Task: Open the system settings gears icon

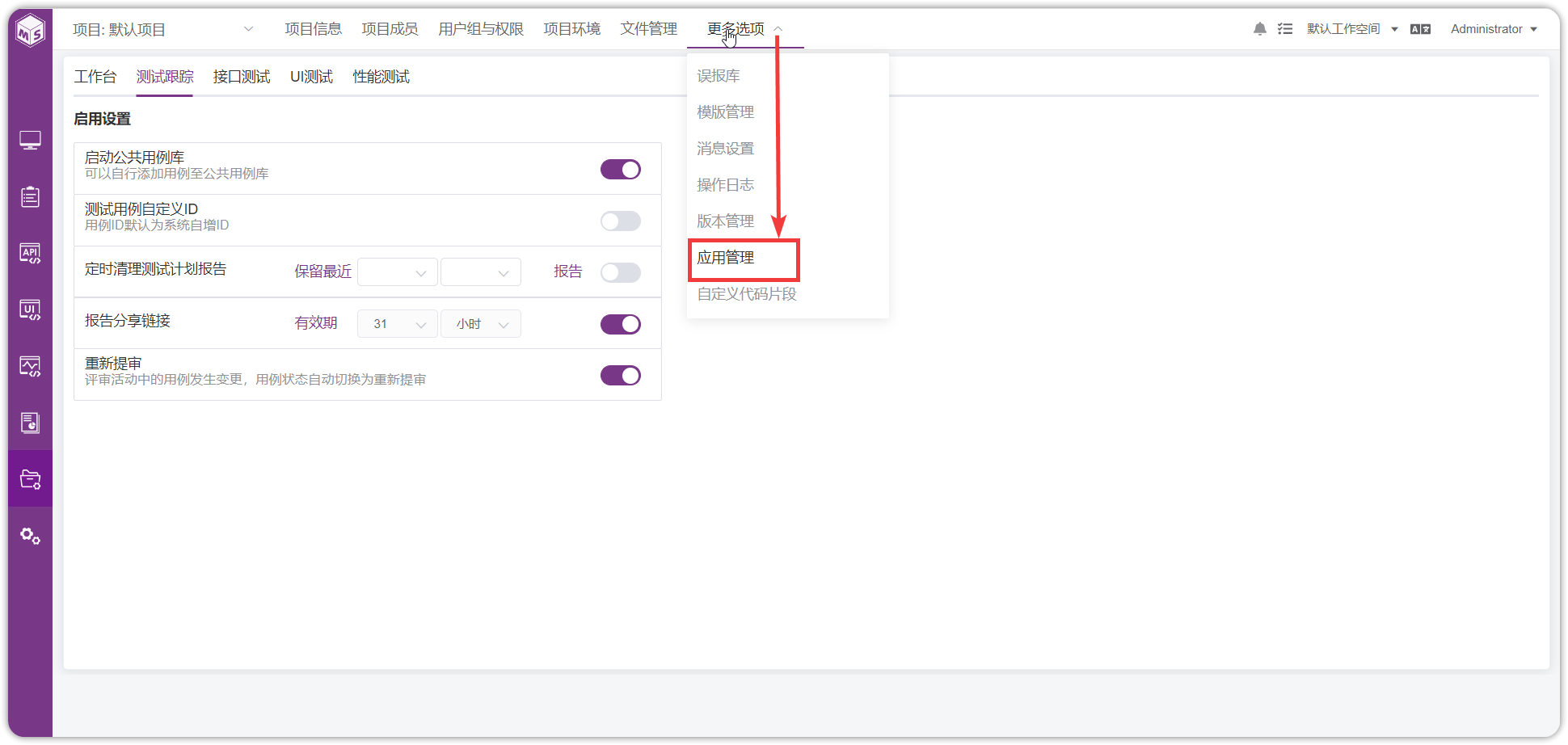Action: (31, 536)
